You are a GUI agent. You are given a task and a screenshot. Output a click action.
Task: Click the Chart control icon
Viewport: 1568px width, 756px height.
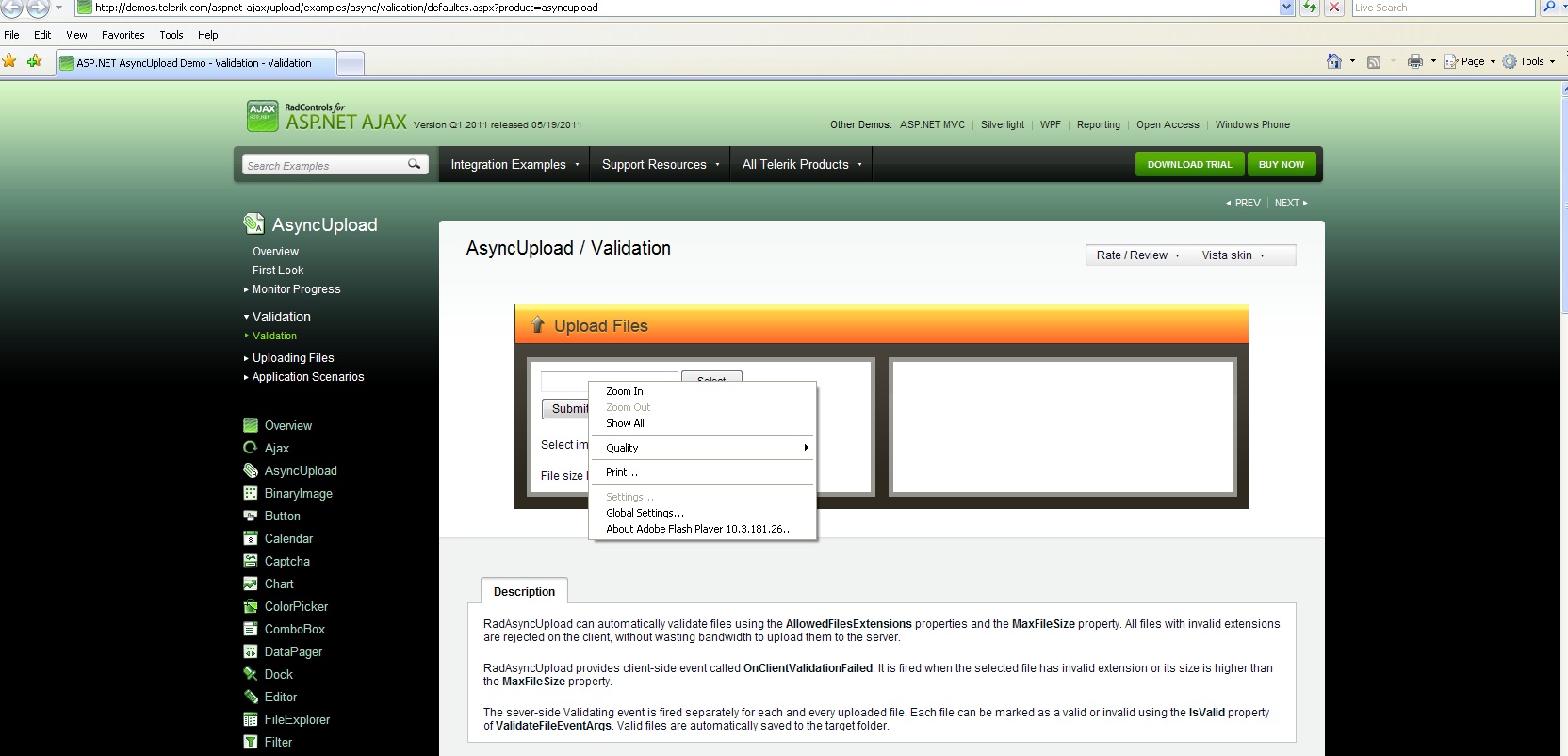point(250,583)
